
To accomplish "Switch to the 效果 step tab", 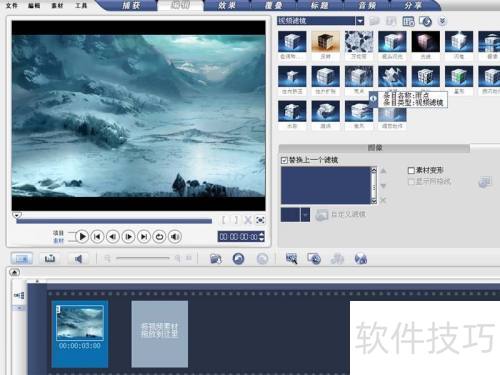I will coord(227,5).
